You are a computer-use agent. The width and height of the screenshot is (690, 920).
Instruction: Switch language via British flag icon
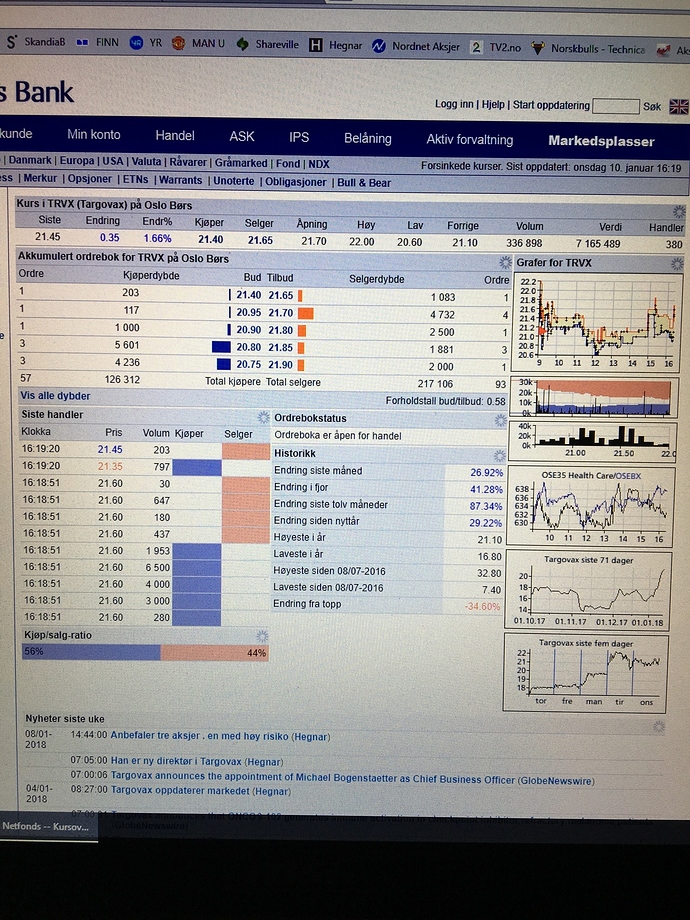point(679,107)
